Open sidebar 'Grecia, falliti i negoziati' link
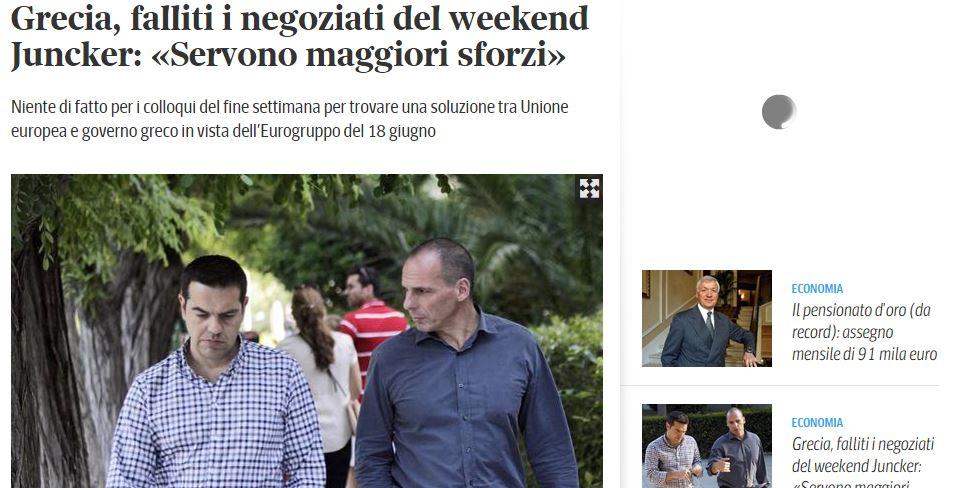 click(863, 461)
